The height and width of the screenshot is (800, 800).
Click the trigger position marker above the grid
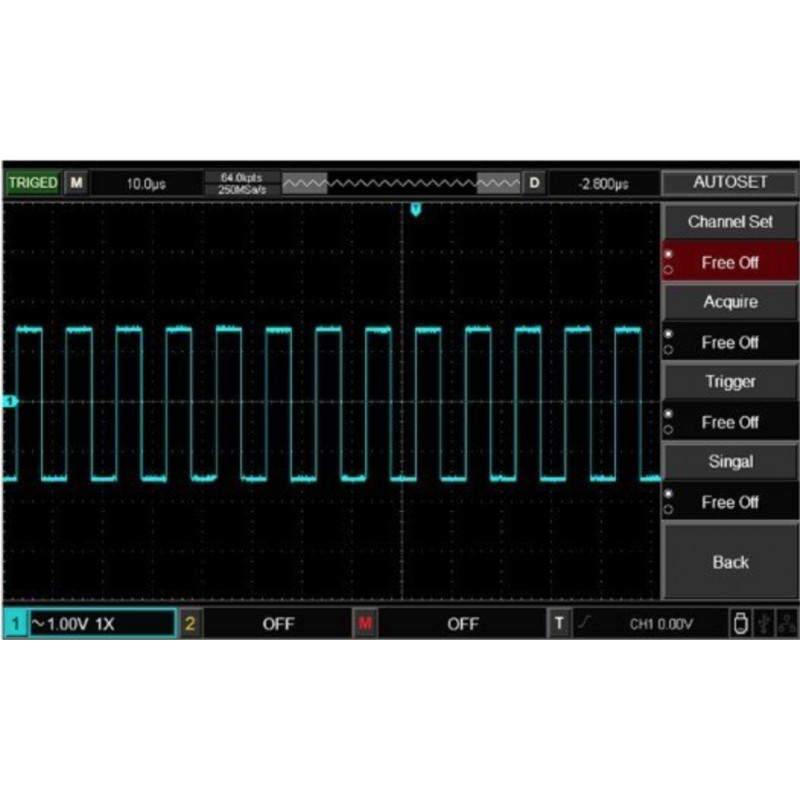(x=415, y=209)
